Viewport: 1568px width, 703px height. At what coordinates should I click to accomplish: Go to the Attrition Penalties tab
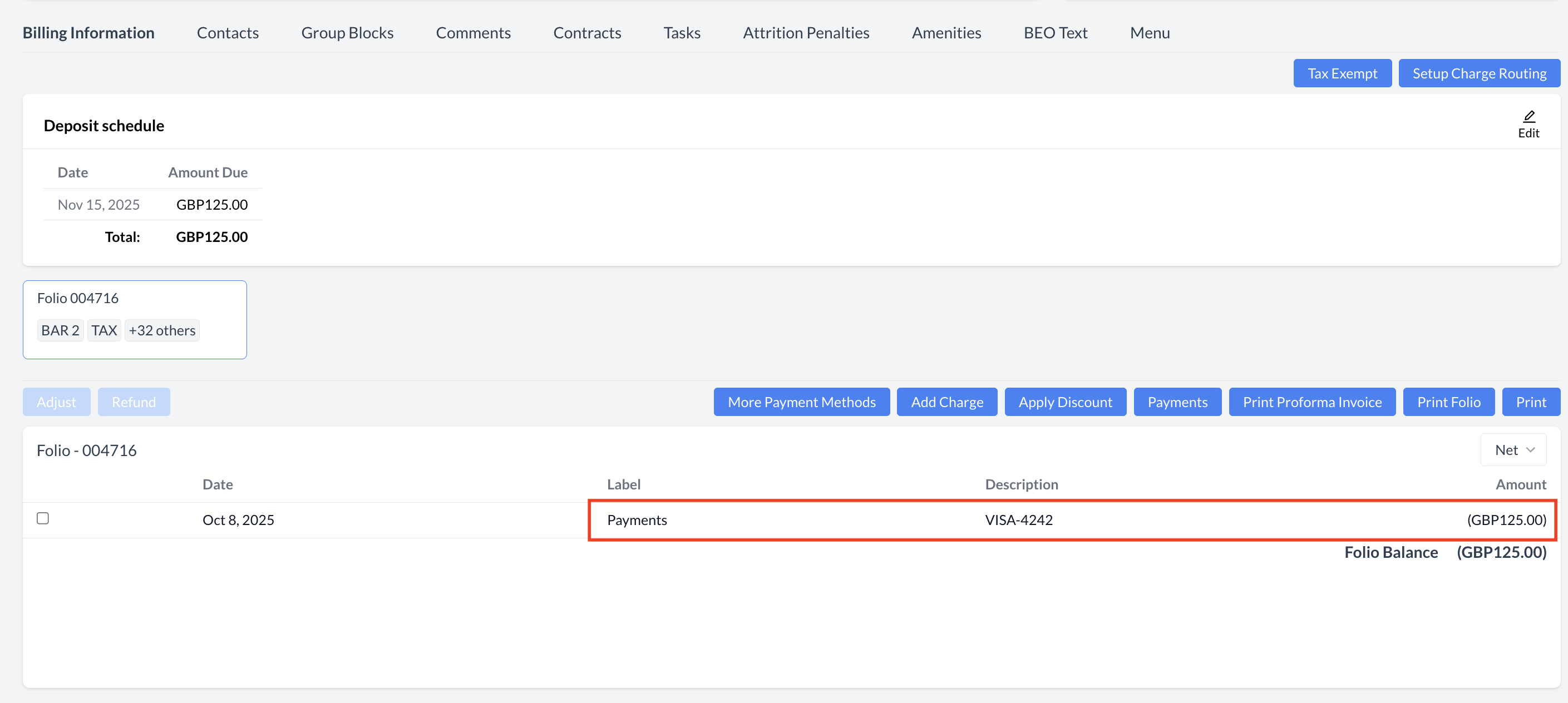point(805,33)
